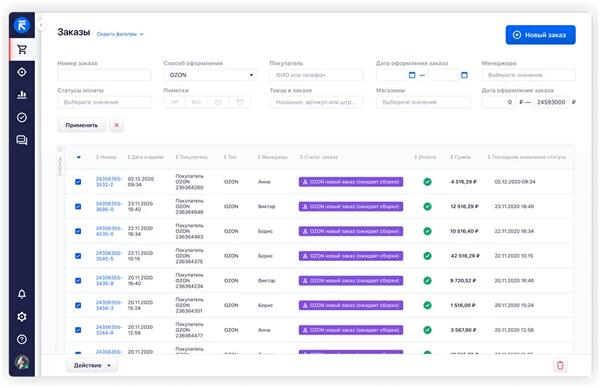Click the maximum amount field 24593000

551,102
